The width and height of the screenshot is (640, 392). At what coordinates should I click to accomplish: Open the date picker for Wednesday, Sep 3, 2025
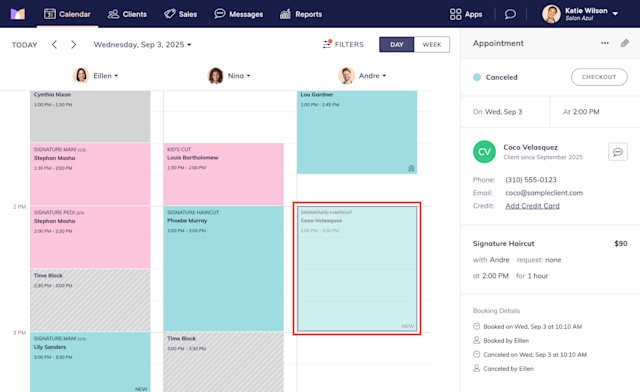pos(142,45)
